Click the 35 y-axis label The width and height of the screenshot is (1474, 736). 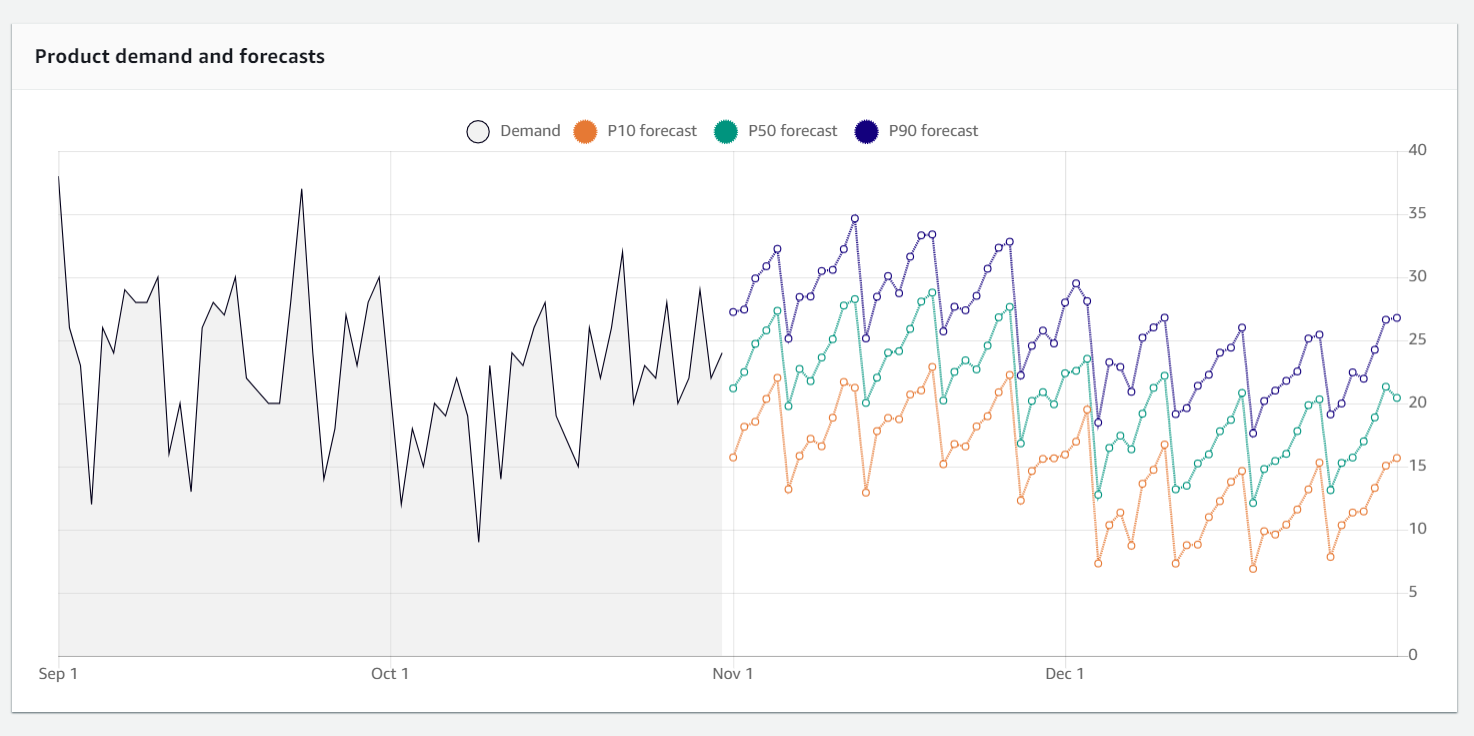(x=1417, y=213)
